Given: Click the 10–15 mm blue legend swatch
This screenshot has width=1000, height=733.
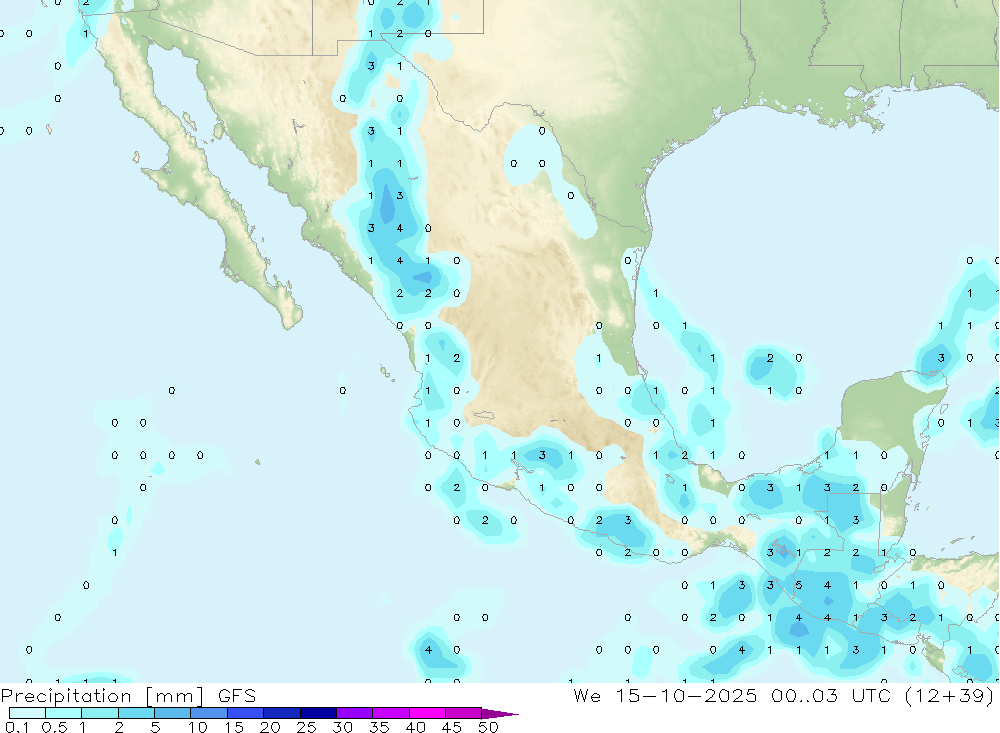Looking at the screenshot, I should coord(209,713).
